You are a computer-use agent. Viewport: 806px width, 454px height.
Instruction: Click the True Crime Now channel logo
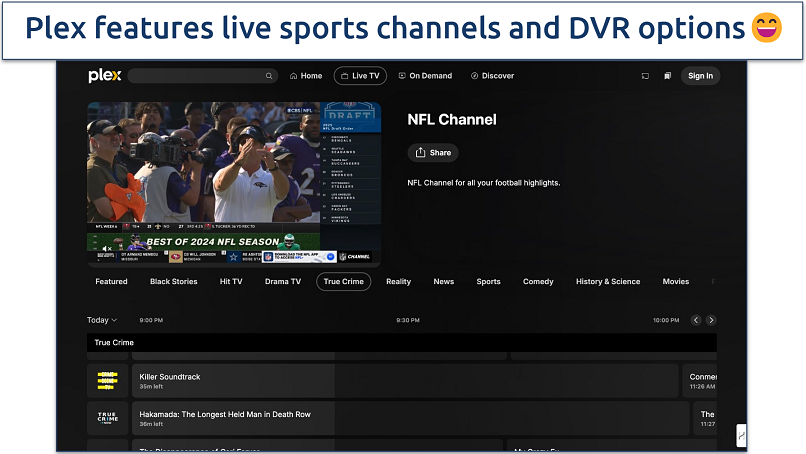107,419
